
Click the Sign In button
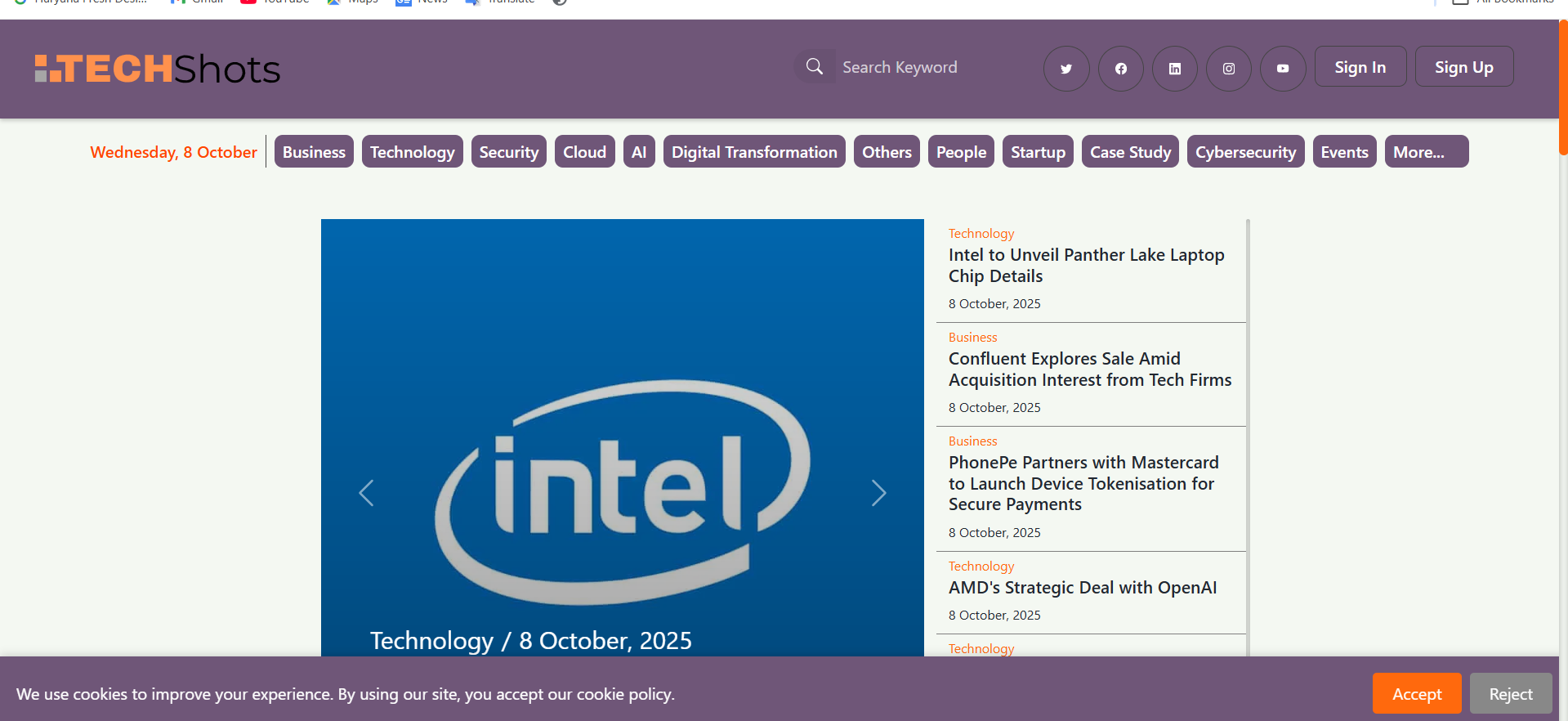[x=1360, y=67]
